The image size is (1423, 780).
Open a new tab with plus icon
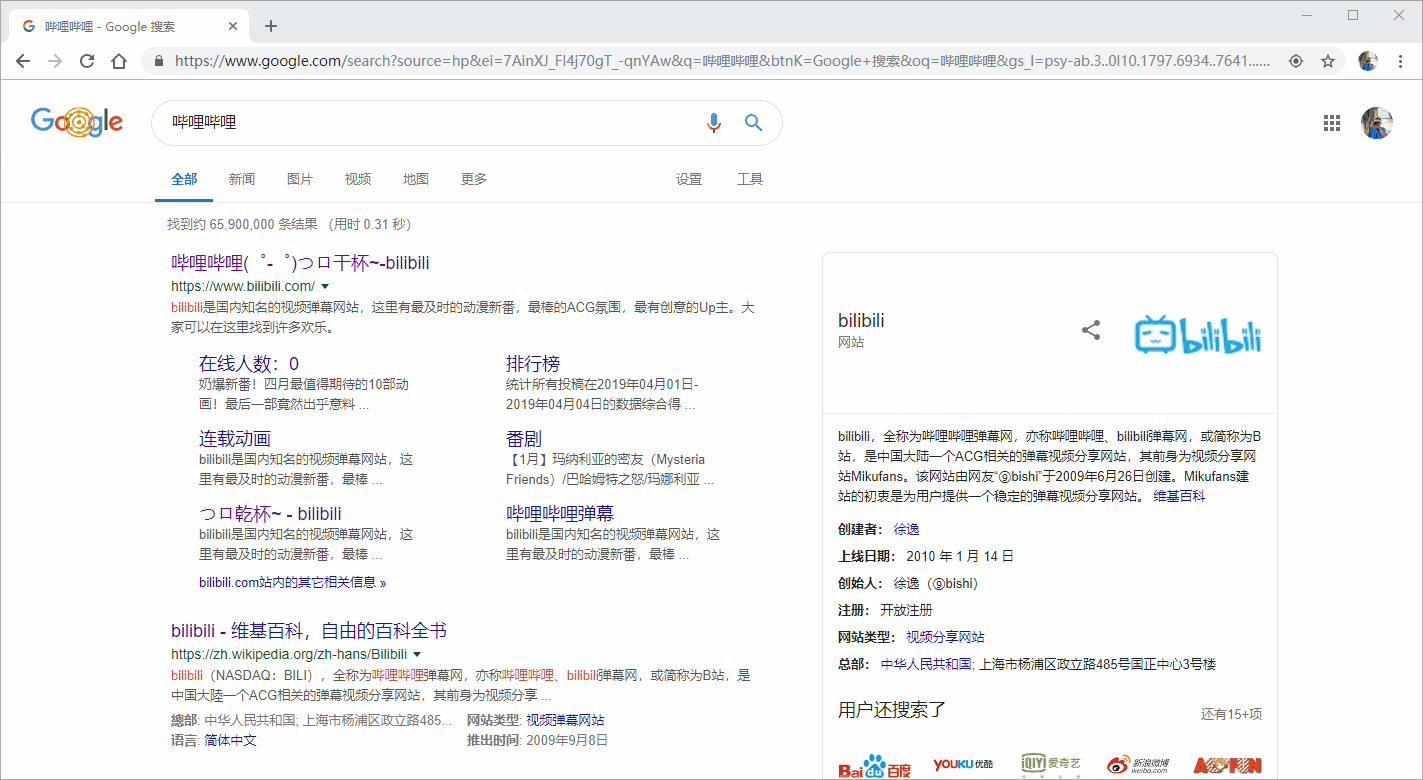(271, 26)
